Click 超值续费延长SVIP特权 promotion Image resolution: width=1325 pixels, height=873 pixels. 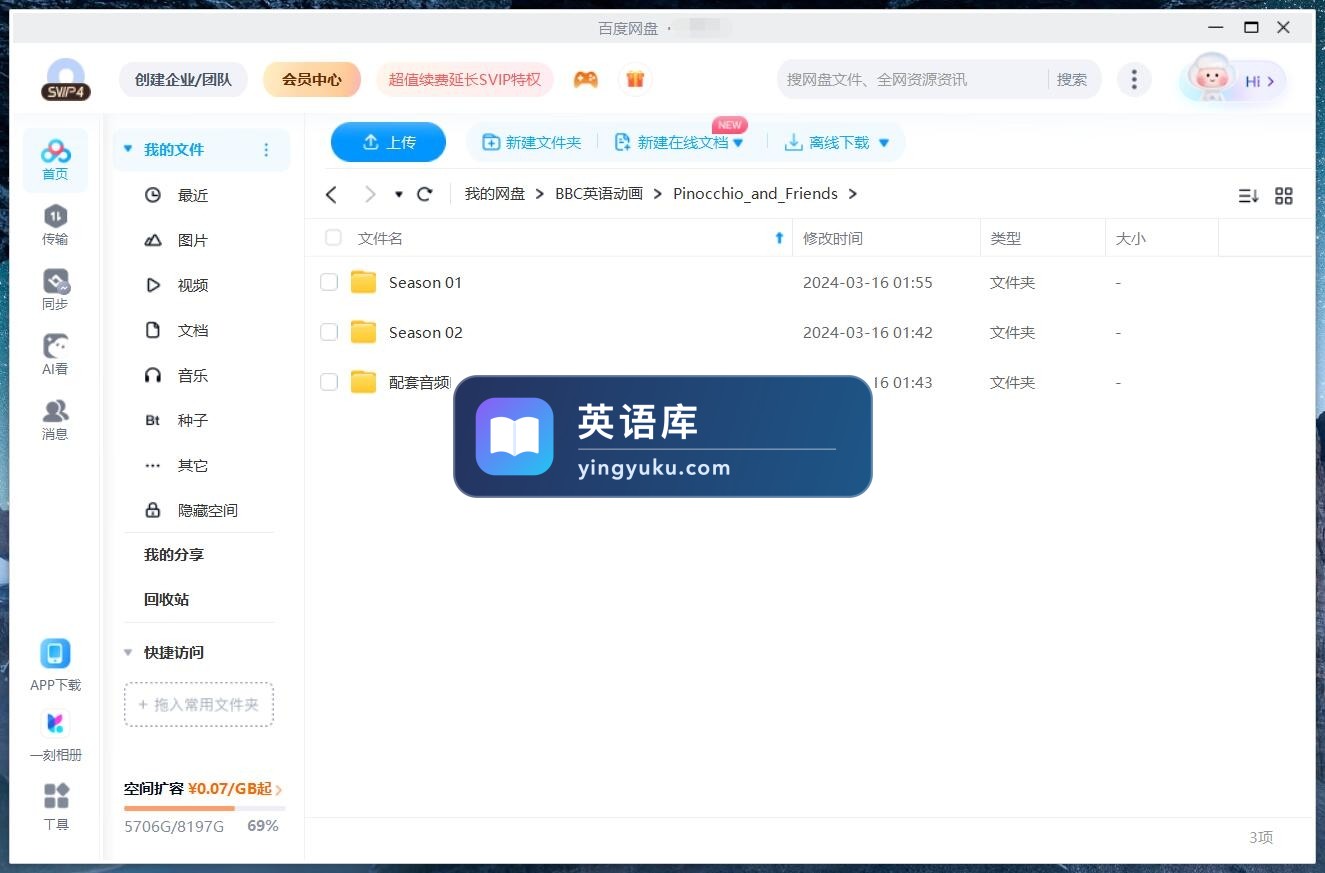tap(465, 79)
